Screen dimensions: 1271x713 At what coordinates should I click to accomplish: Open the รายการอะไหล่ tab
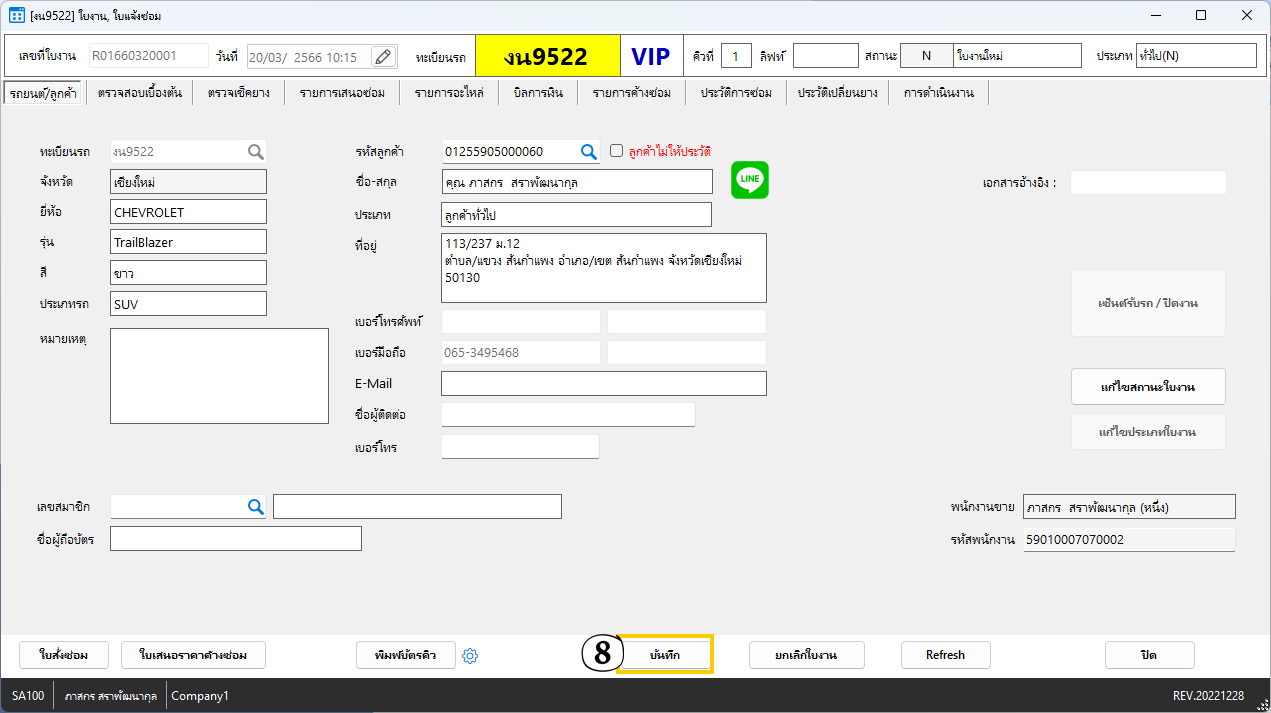(449, 93)
